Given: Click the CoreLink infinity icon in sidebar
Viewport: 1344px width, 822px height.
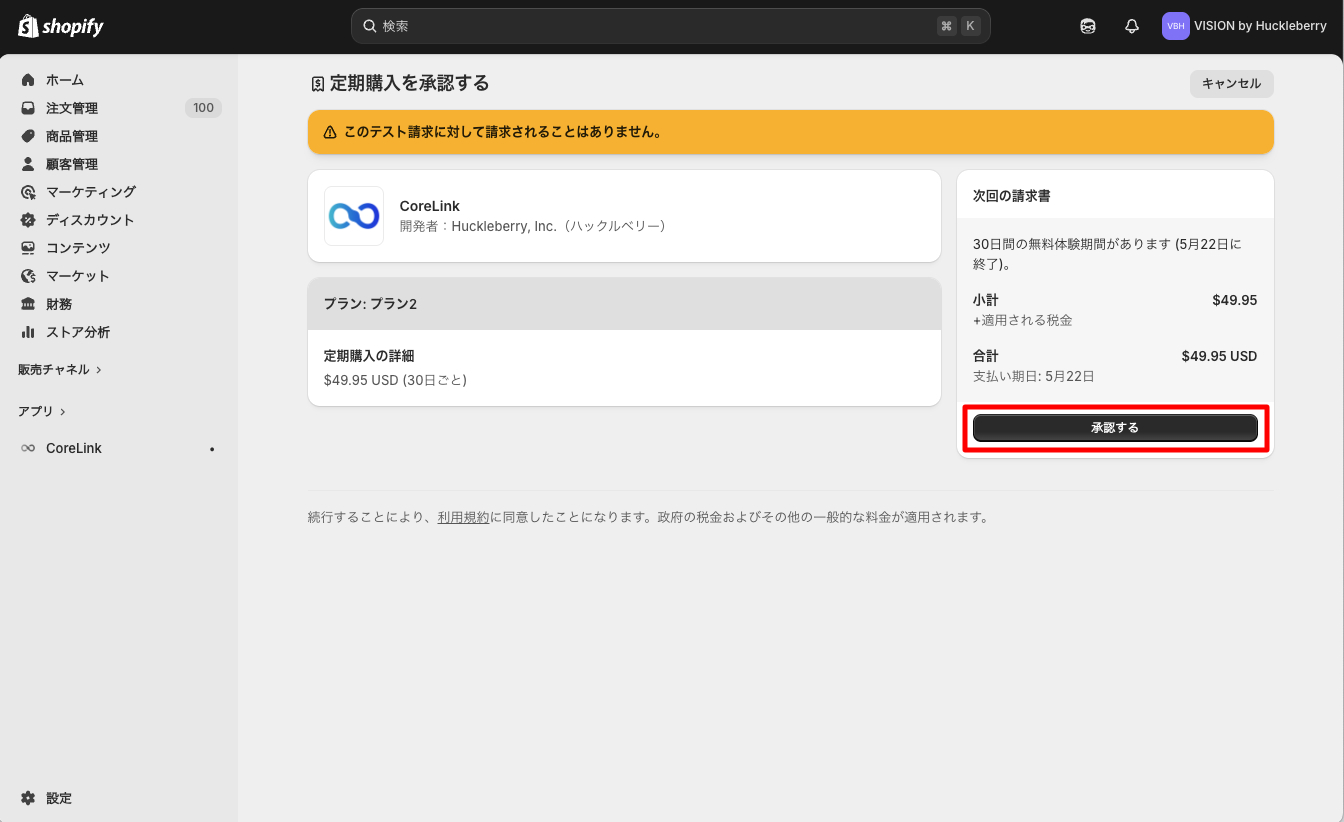Looking at the screenshot, I should pos(28,448).
